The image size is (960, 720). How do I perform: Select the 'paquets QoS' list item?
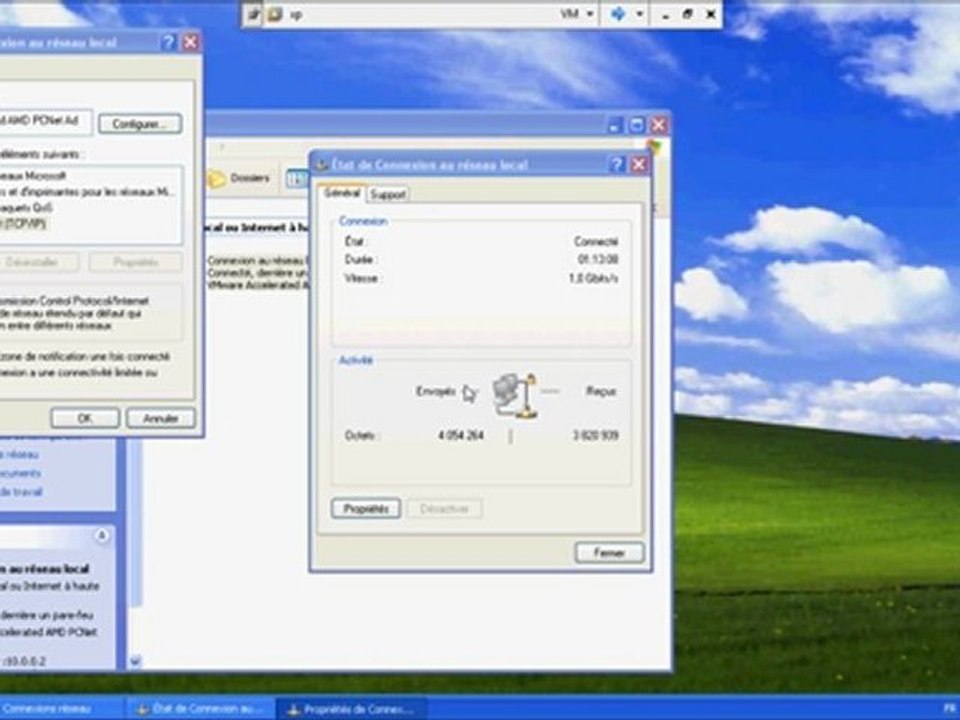(x=26, y=208)
